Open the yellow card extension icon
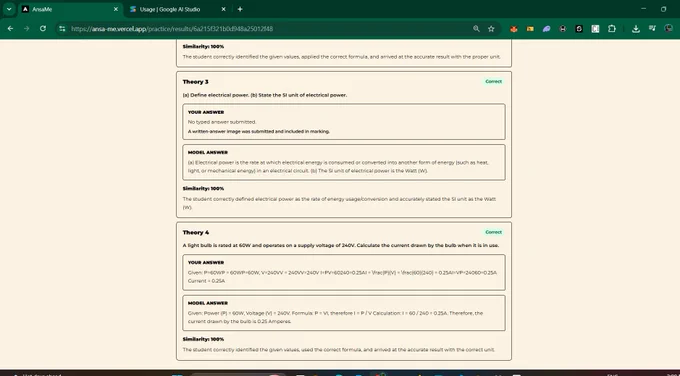The width and height of the screenshot is (680, 376). click(x=530, y=29)
